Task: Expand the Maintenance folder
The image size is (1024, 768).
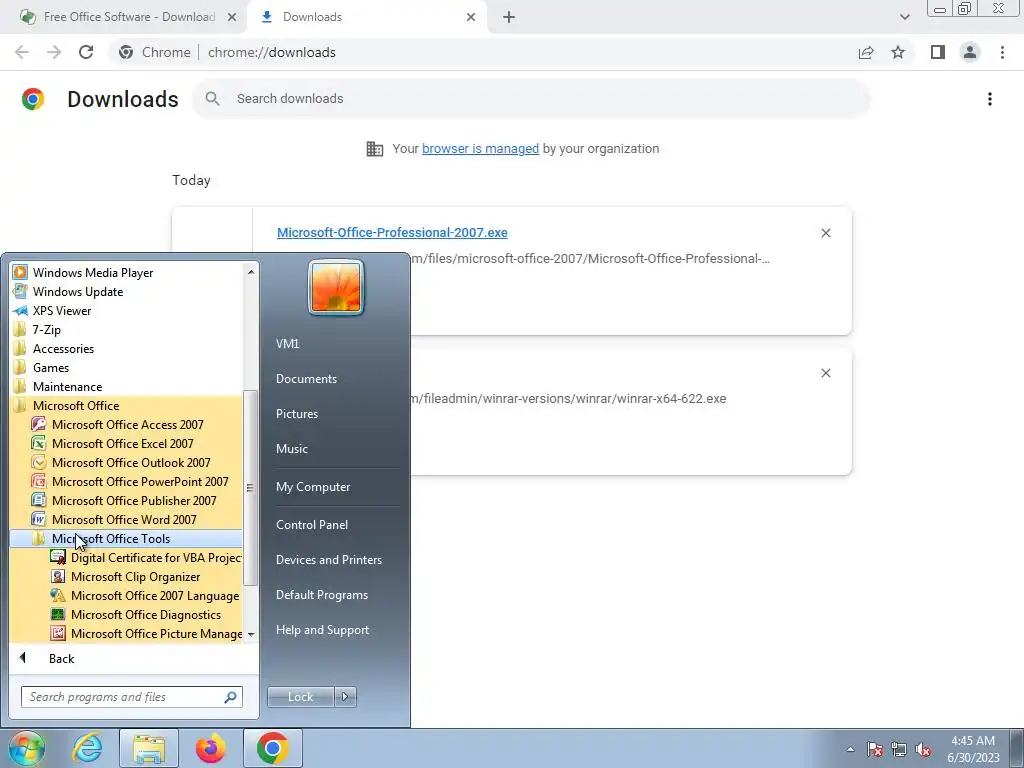Action: [x=127, y=386]
